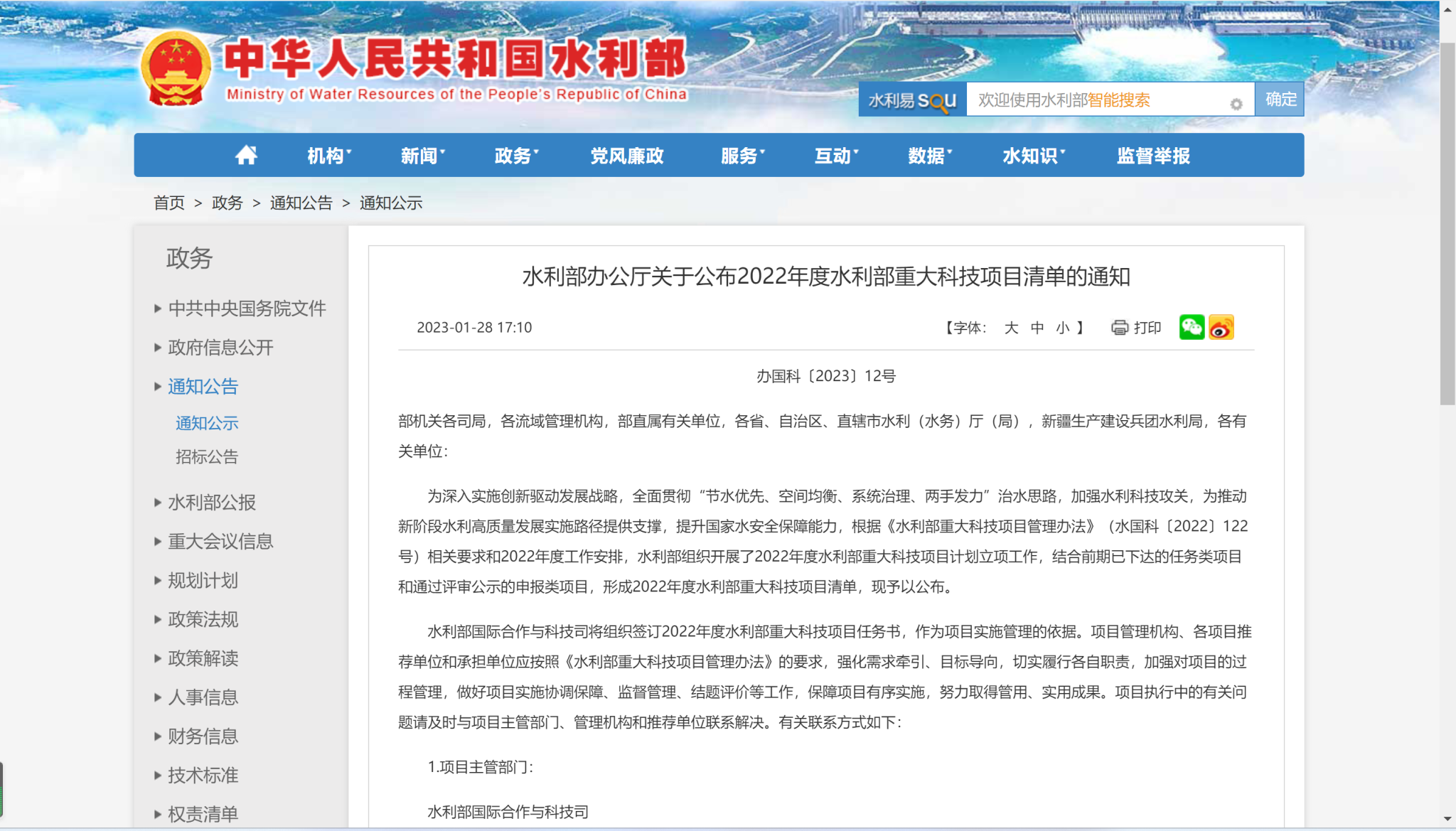Screen dimensions: 1456x831
Task: Click document number 办国科〔2023〕12号
Action: click(826, 376)
